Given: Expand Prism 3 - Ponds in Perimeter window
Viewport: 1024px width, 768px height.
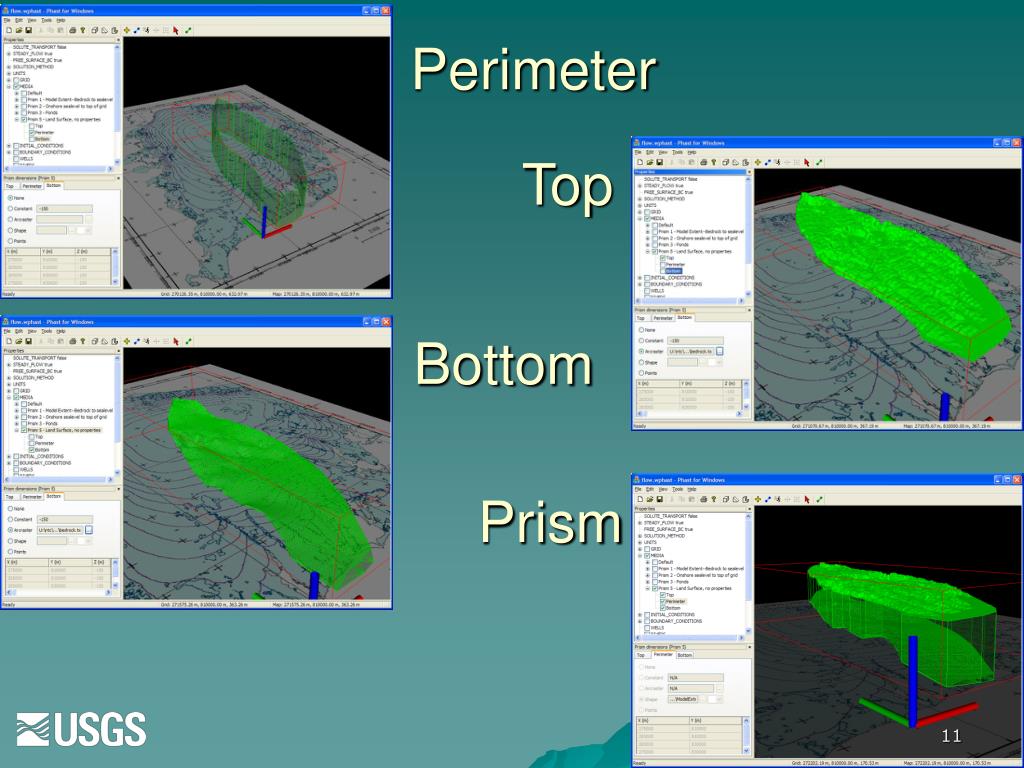Looking at the screenshot, I should [16, 113].
